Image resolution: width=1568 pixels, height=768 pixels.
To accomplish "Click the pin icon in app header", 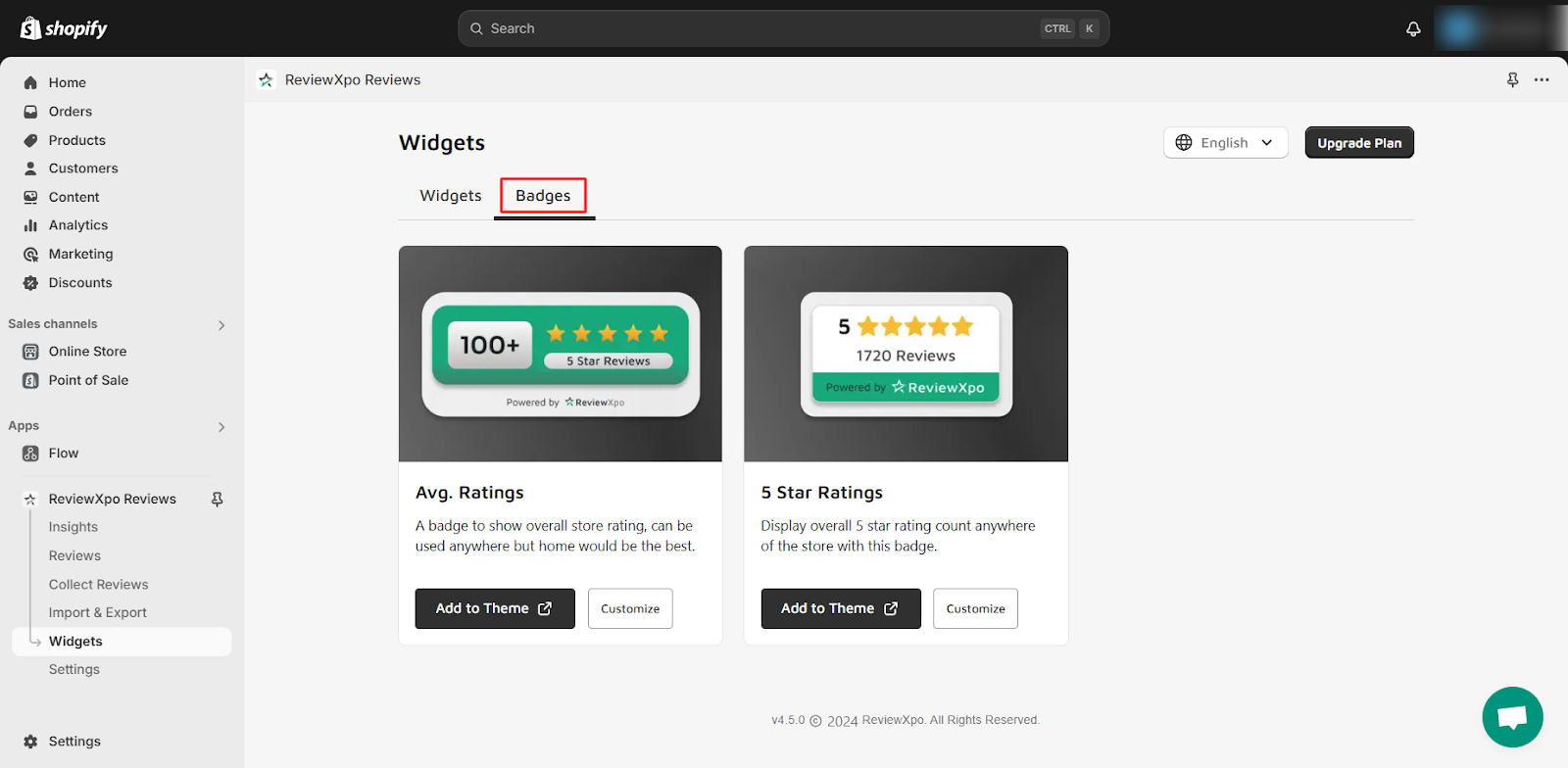I will [1512, 80].
